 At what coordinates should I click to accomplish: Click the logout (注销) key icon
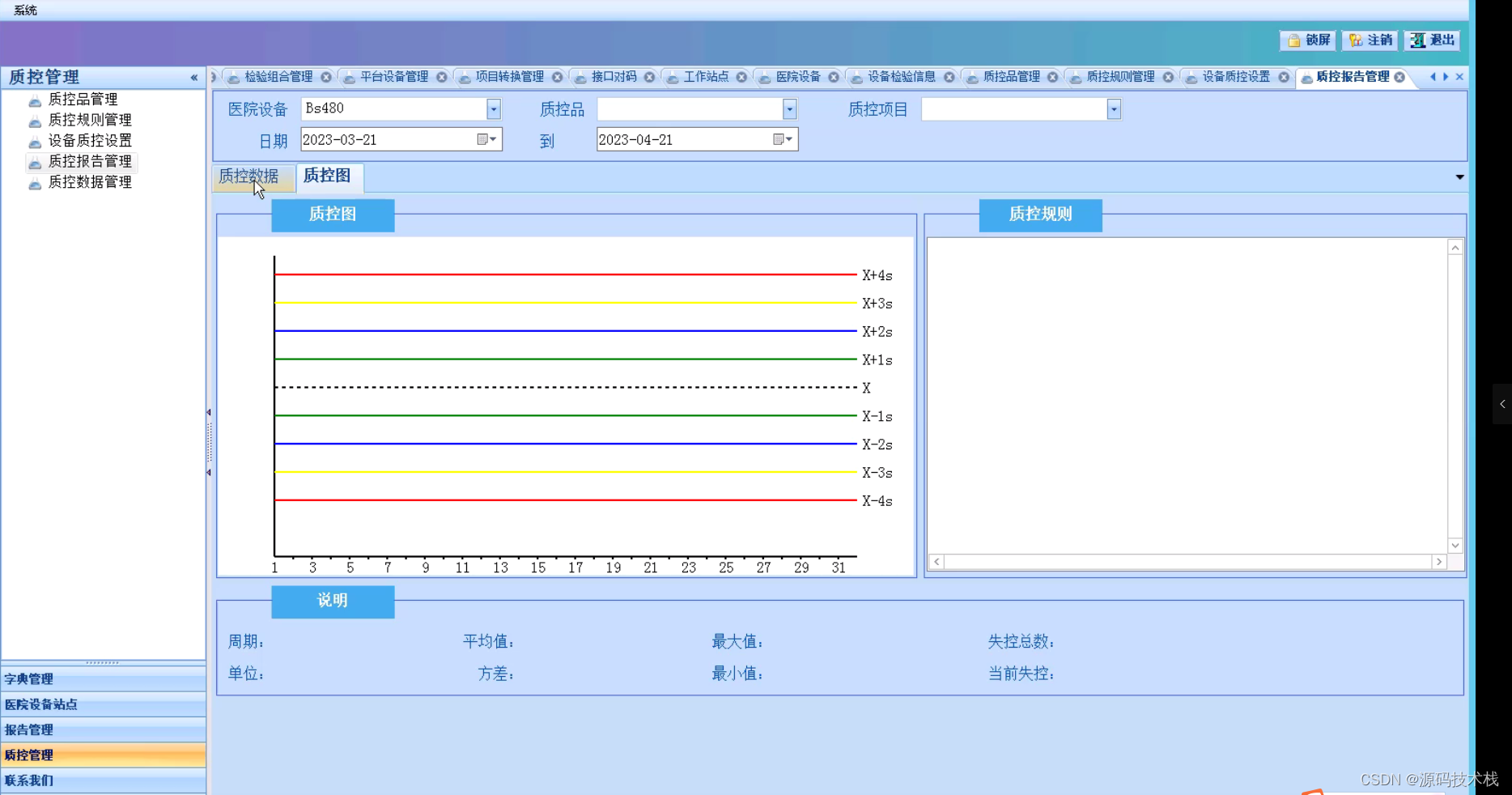1355,40
